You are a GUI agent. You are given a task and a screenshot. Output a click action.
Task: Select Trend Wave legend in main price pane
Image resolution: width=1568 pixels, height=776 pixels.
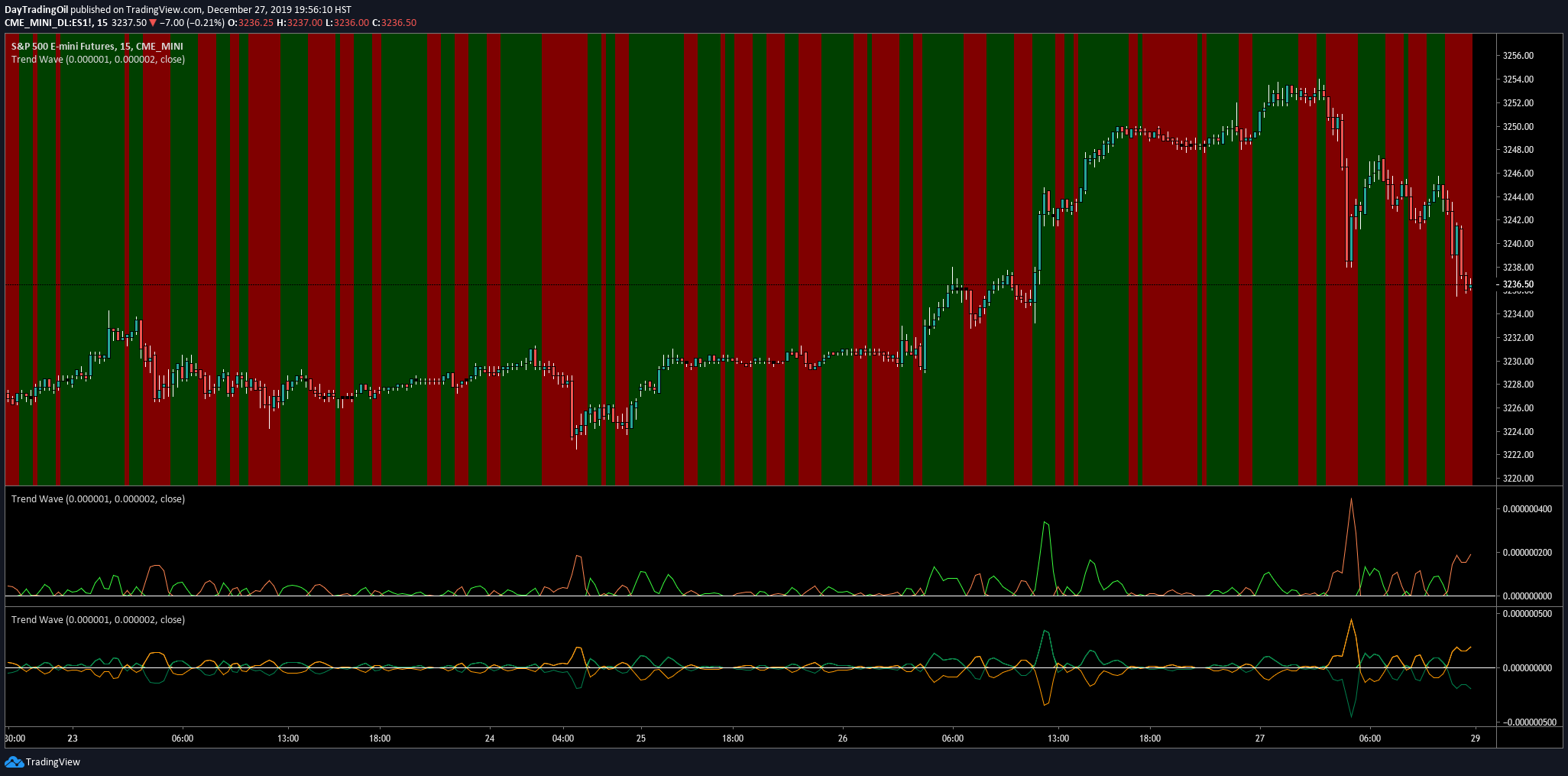point(98,59)
